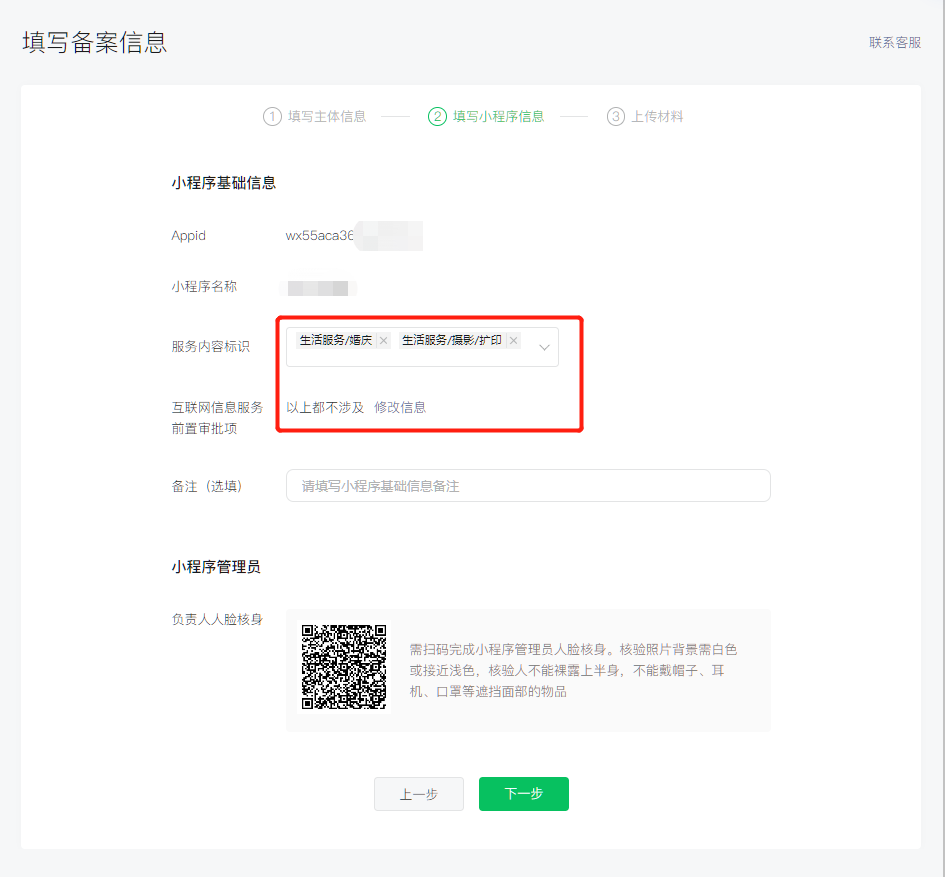This screenshot has width=945, height=877.
Task: Expand the 服务内容标识 dropdown arrow
Action: pos(545,347)
